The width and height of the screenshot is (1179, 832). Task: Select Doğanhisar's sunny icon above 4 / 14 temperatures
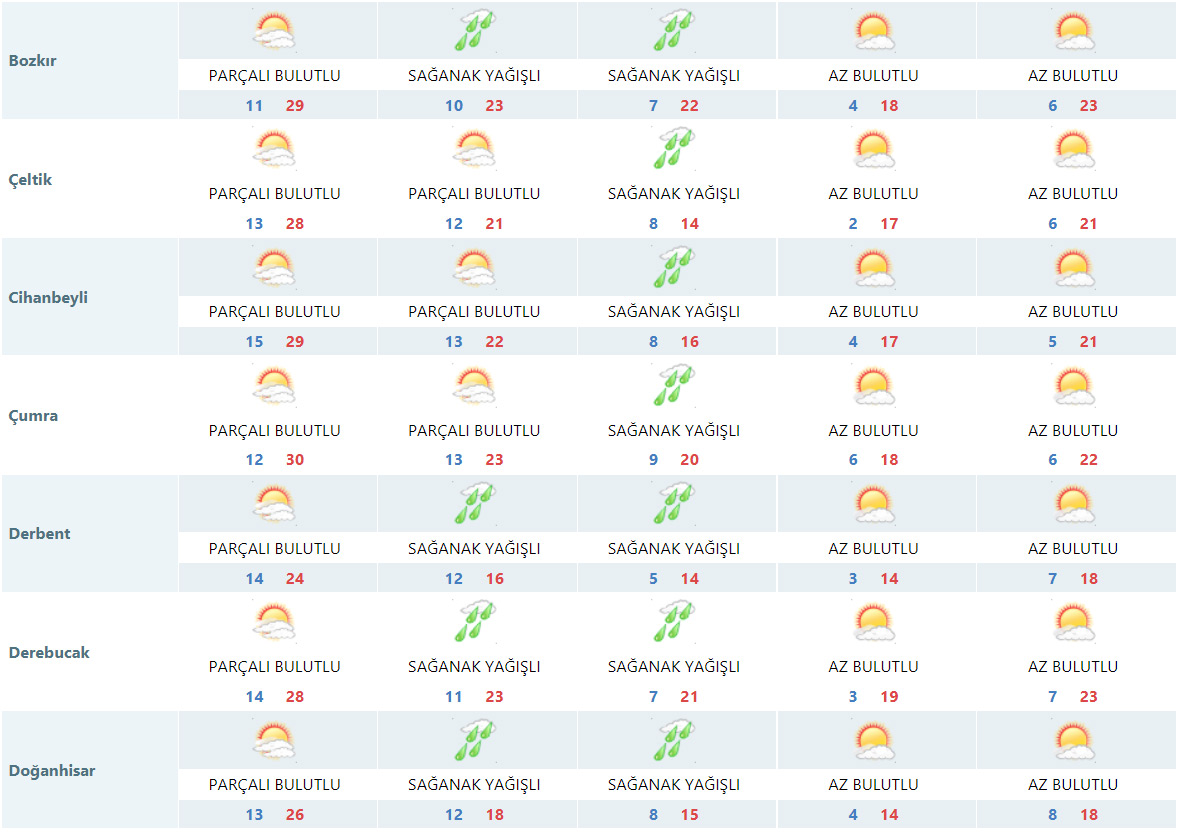(x=874, y=741)
